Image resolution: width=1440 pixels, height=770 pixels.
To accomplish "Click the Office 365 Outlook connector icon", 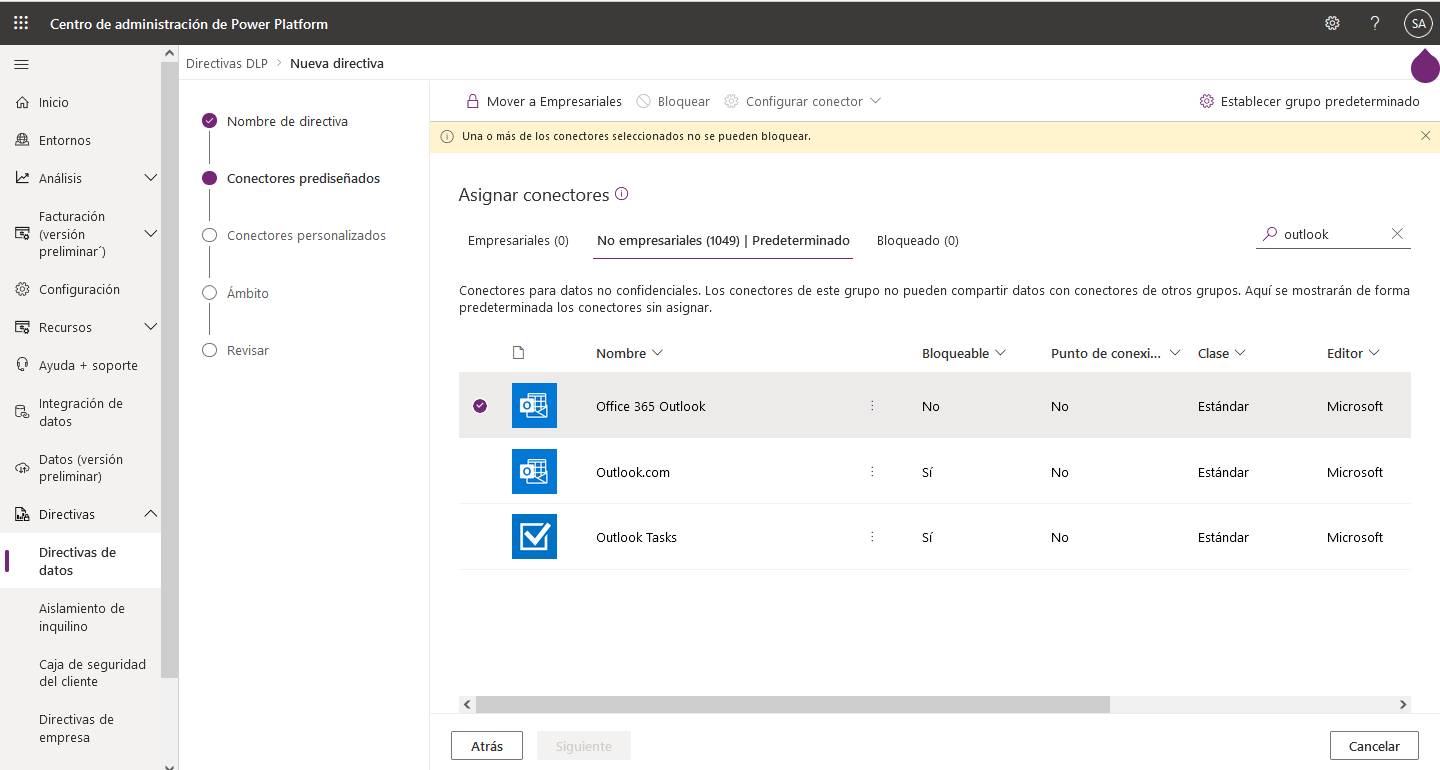I will pos(534,405).
